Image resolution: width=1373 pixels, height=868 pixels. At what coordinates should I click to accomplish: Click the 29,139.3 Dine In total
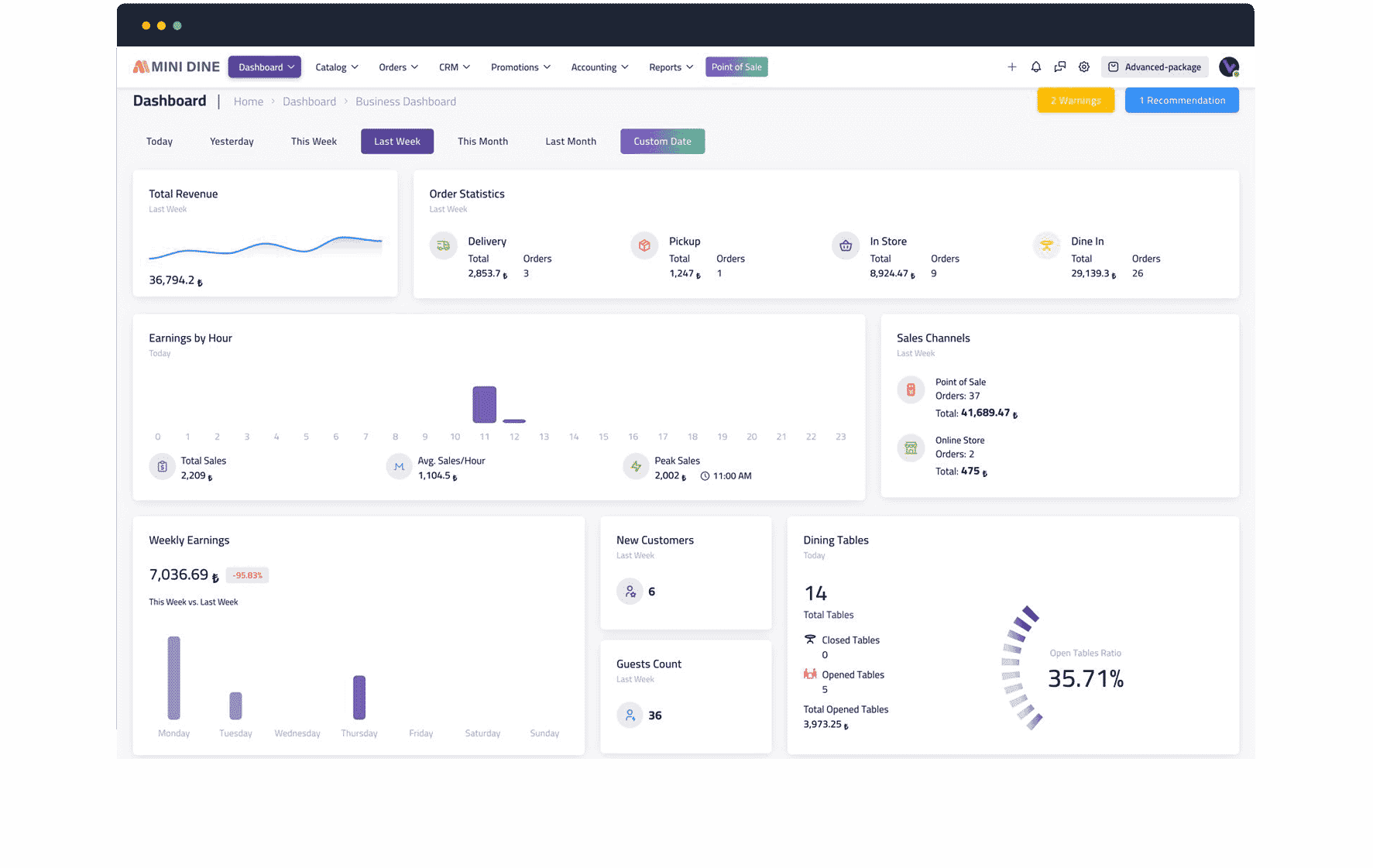(x=1093, y=274)
